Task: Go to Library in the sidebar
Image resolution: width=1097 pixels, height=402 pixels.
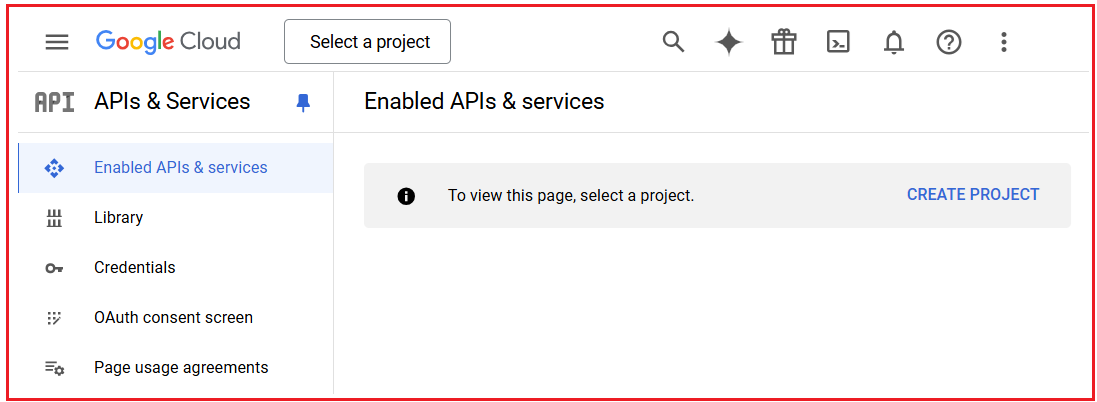Action: point(176,217)
